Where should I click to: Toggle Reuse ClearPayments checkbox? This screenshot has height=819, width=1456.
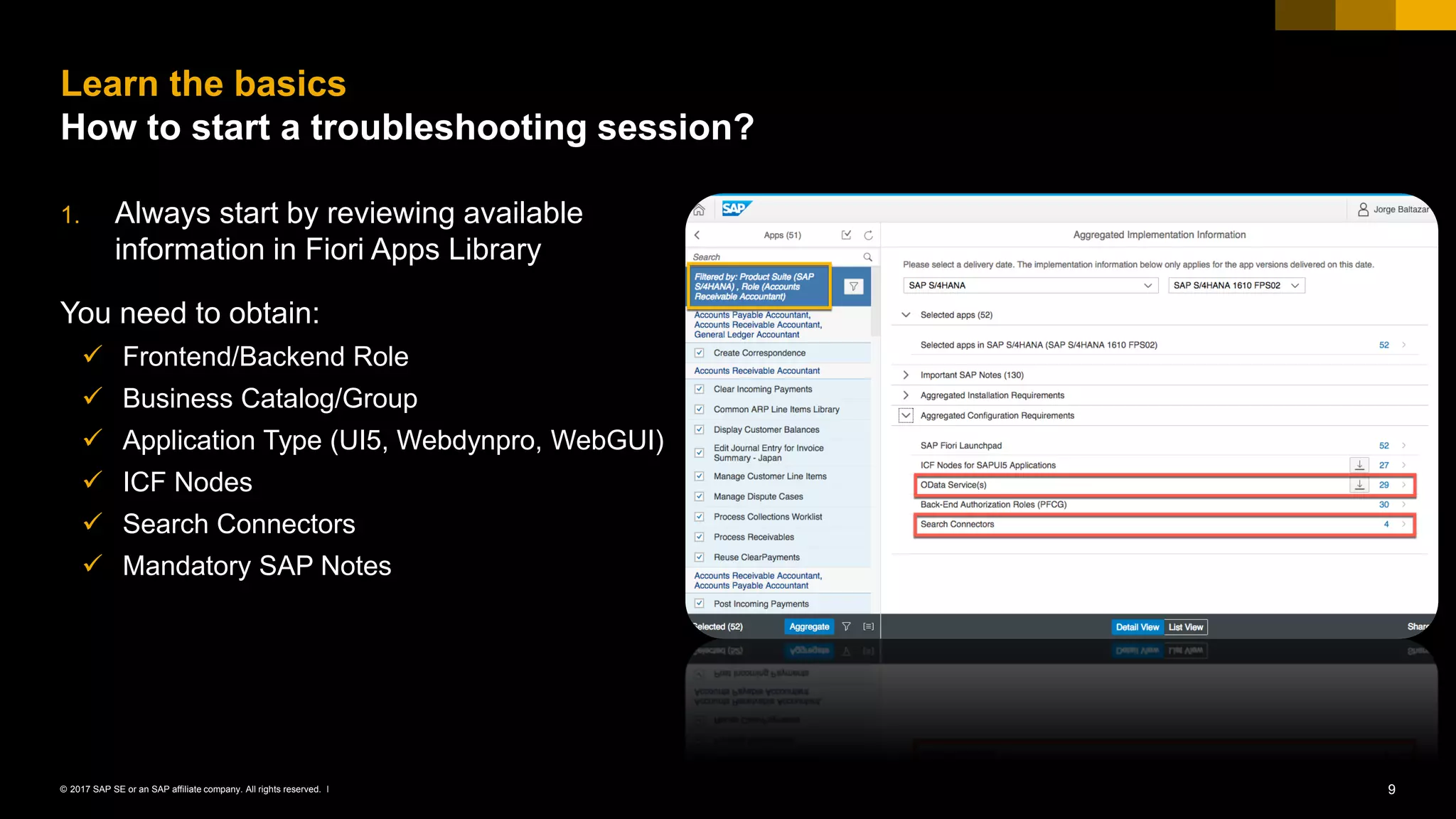(700, 557)
